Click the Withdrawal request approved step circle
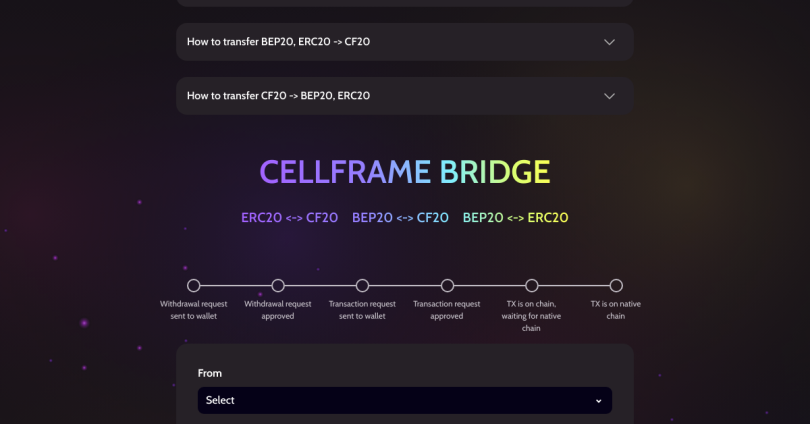This screenshot has width=810, height=424. [x=278, y=286]
